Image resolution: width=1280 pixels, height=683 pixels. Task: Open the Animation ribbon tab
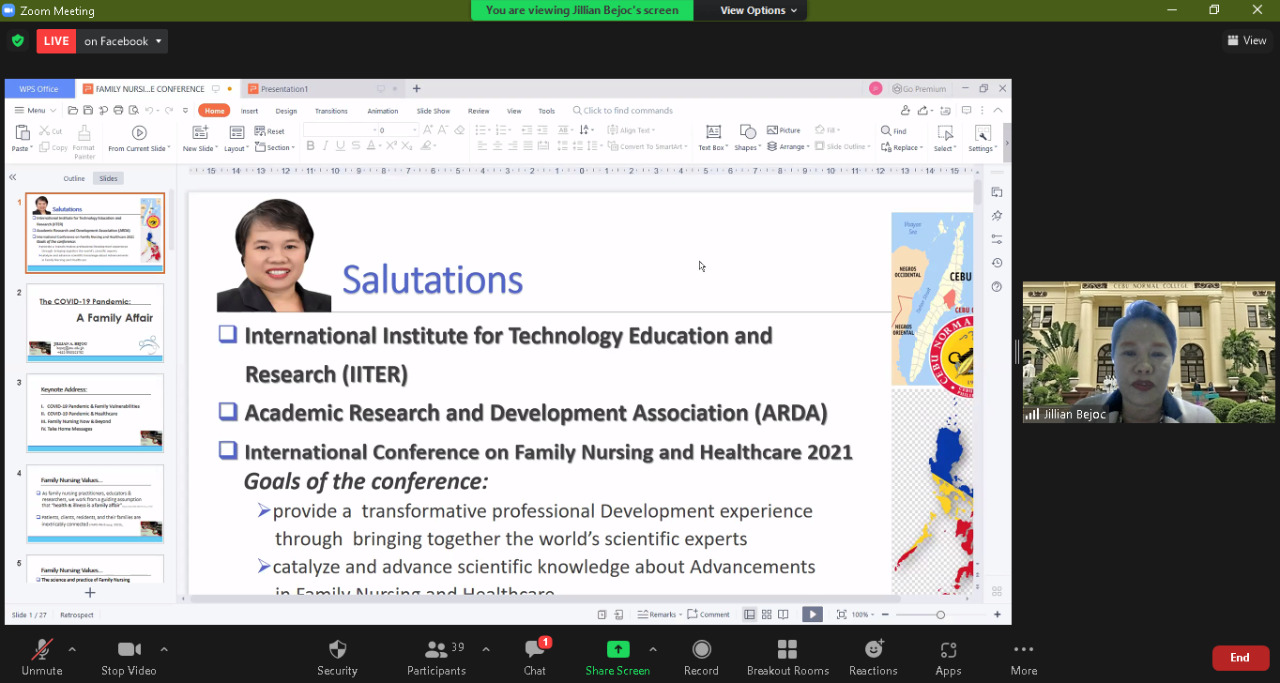click(382, 111)
